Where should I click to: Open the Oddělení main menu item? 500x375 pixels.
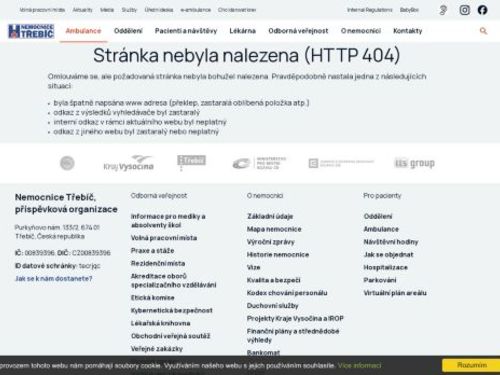point(128,31)
